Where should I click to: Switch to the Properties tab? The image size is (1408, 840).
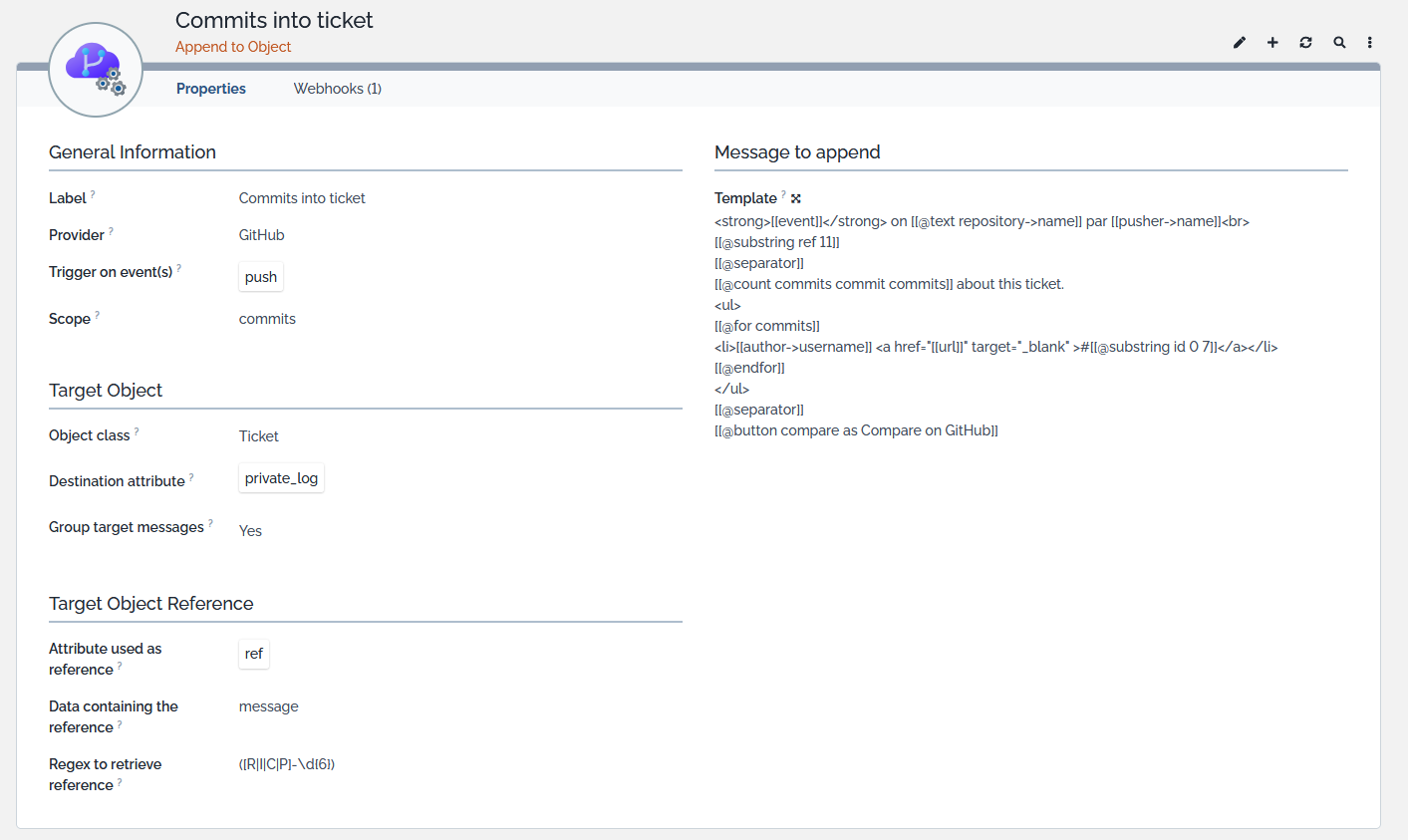click(211, 89)
